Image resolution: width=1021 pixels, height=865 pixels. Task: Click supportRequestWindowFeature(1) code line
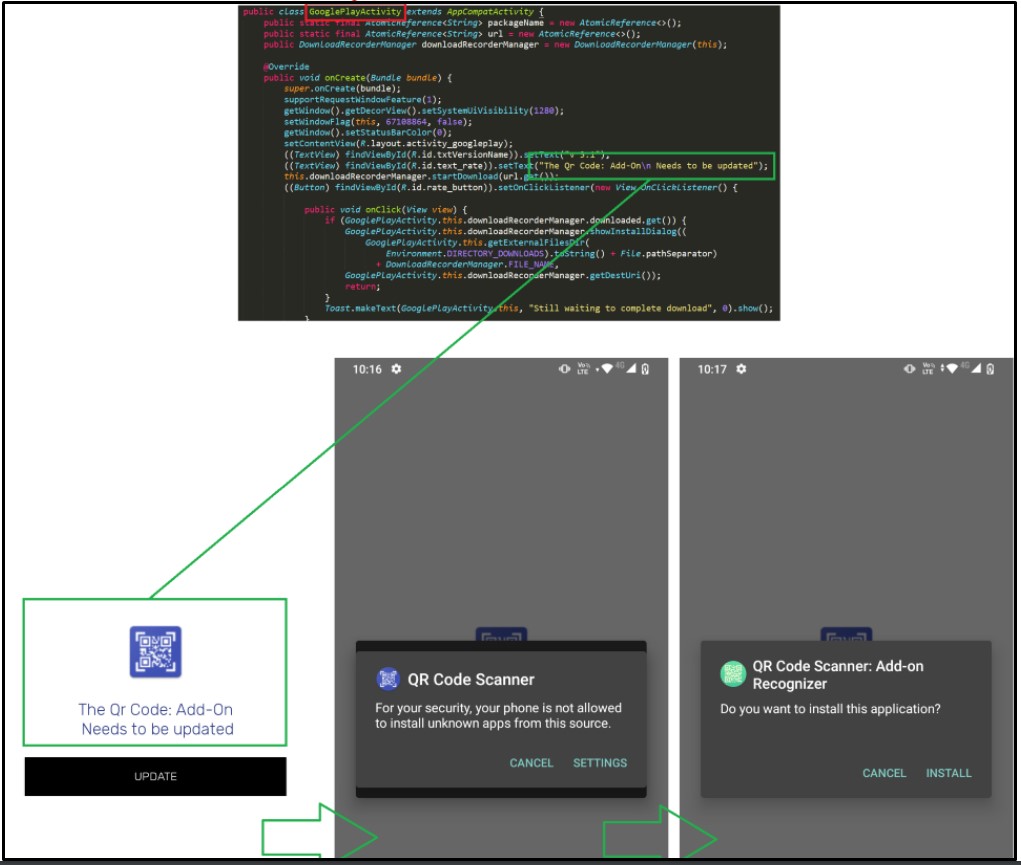click(x=363, y=100)
